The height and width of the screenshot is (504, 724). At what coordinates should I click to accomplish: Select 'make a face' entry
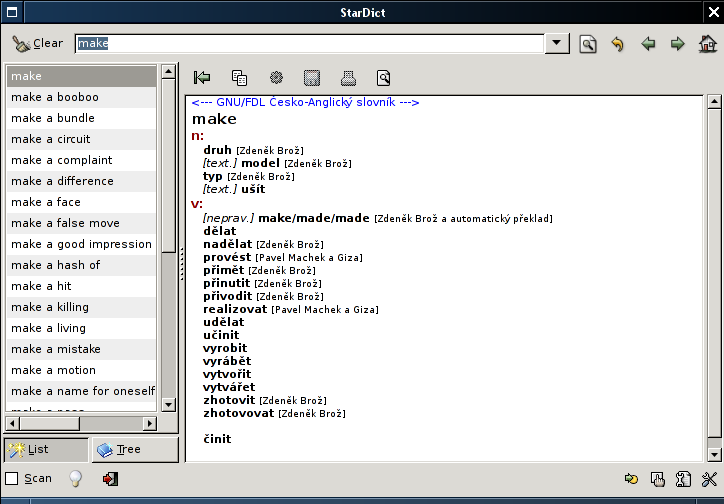[82, 202]
